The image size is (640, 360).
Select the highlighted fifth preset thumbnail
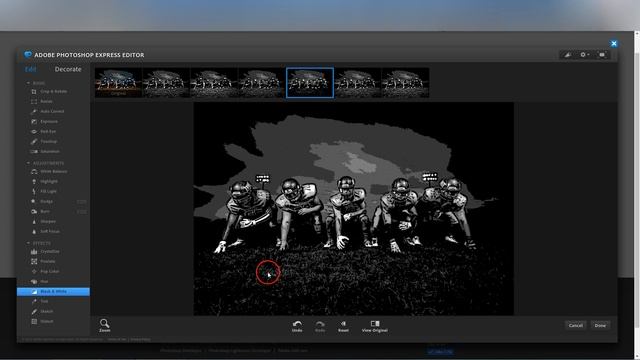click(310, 83)
